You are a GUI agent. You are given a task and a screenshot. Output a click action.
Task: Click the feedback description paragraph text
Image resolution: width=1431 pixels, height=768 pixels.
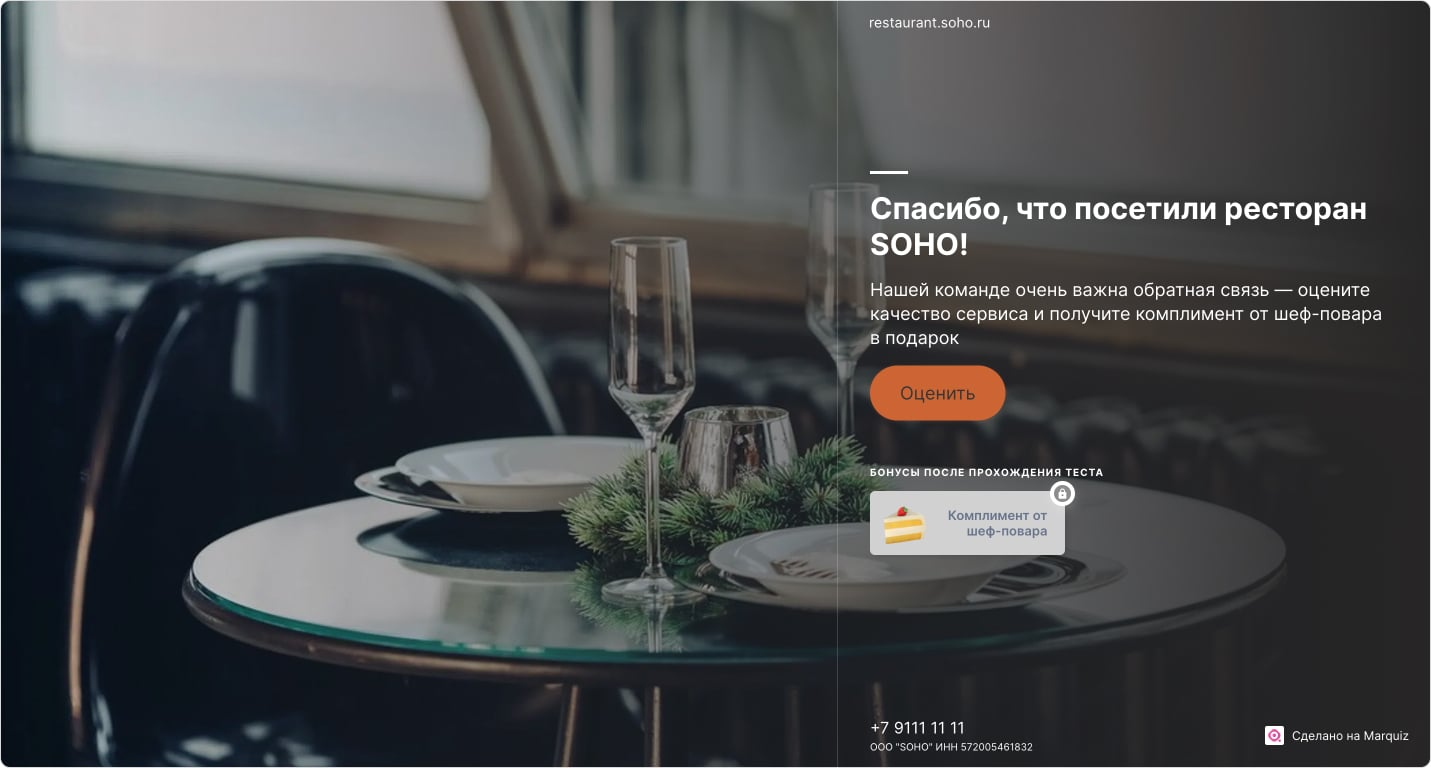tap(1126, 314)
